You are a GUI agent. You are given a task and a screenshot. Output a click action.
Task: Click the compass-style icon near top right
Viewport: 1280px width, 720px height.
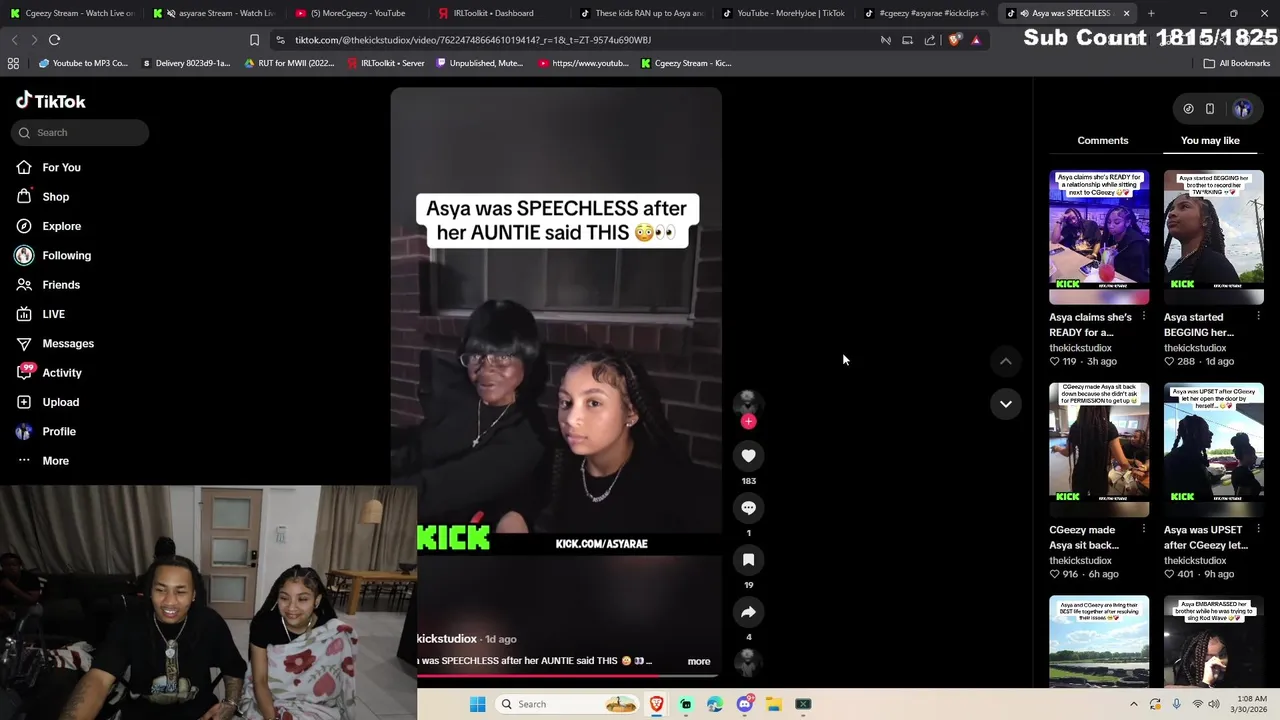1188,109
